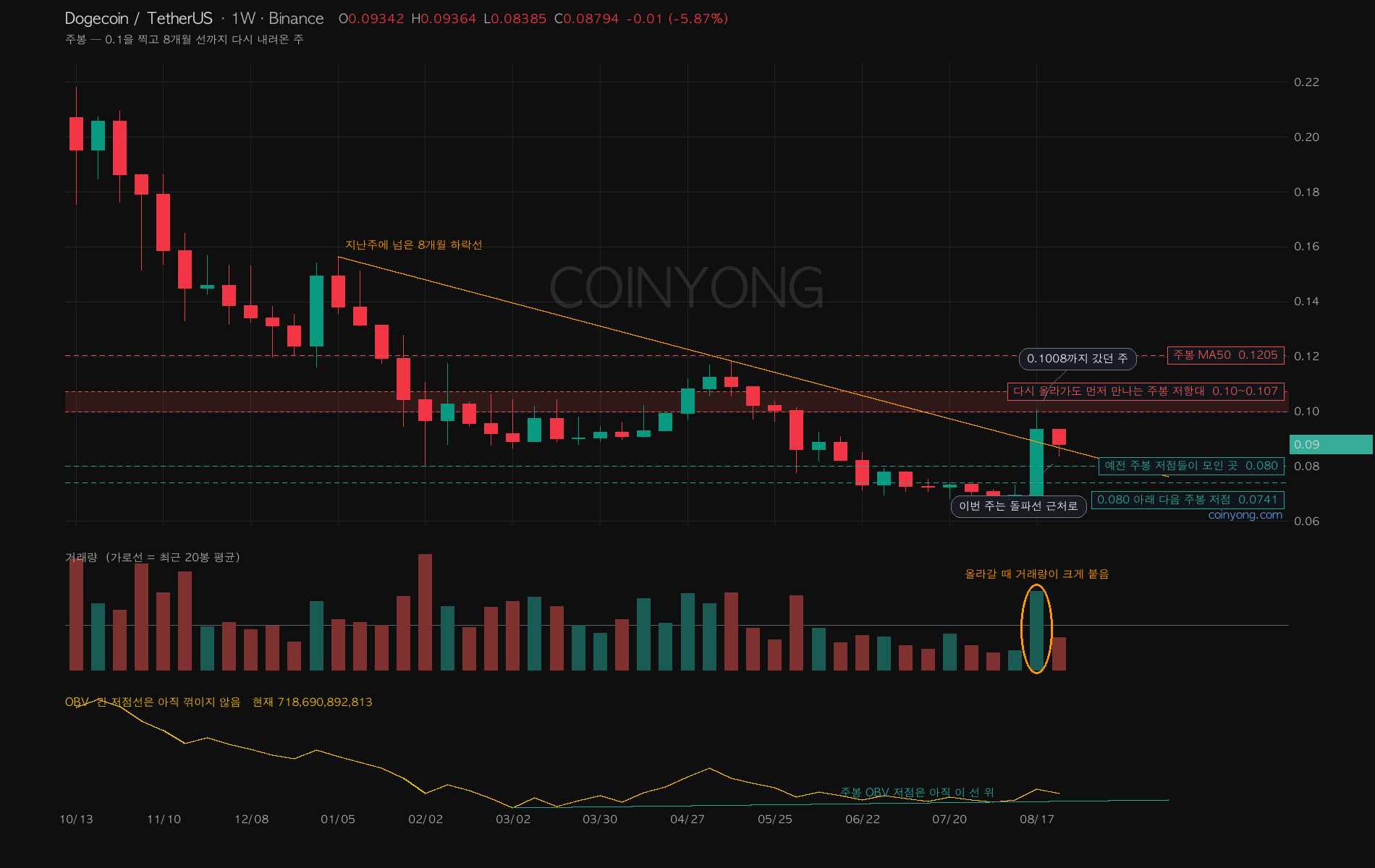The image size is (1375, 868).
Task: Click the volume annotation 올라갈 때 거래량이 크게 붙음
Action: tap(1036, 574)
